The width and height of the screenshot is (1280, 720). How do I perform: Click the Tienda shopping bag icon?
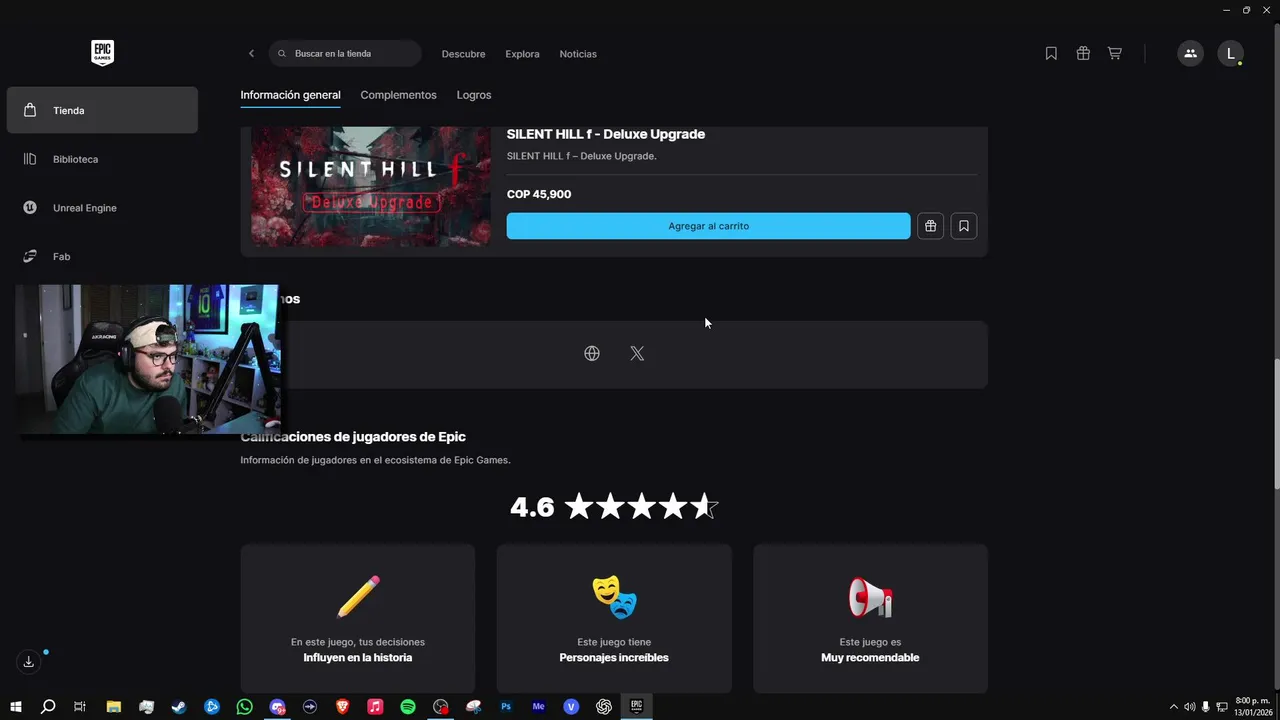tap(30, 110)
